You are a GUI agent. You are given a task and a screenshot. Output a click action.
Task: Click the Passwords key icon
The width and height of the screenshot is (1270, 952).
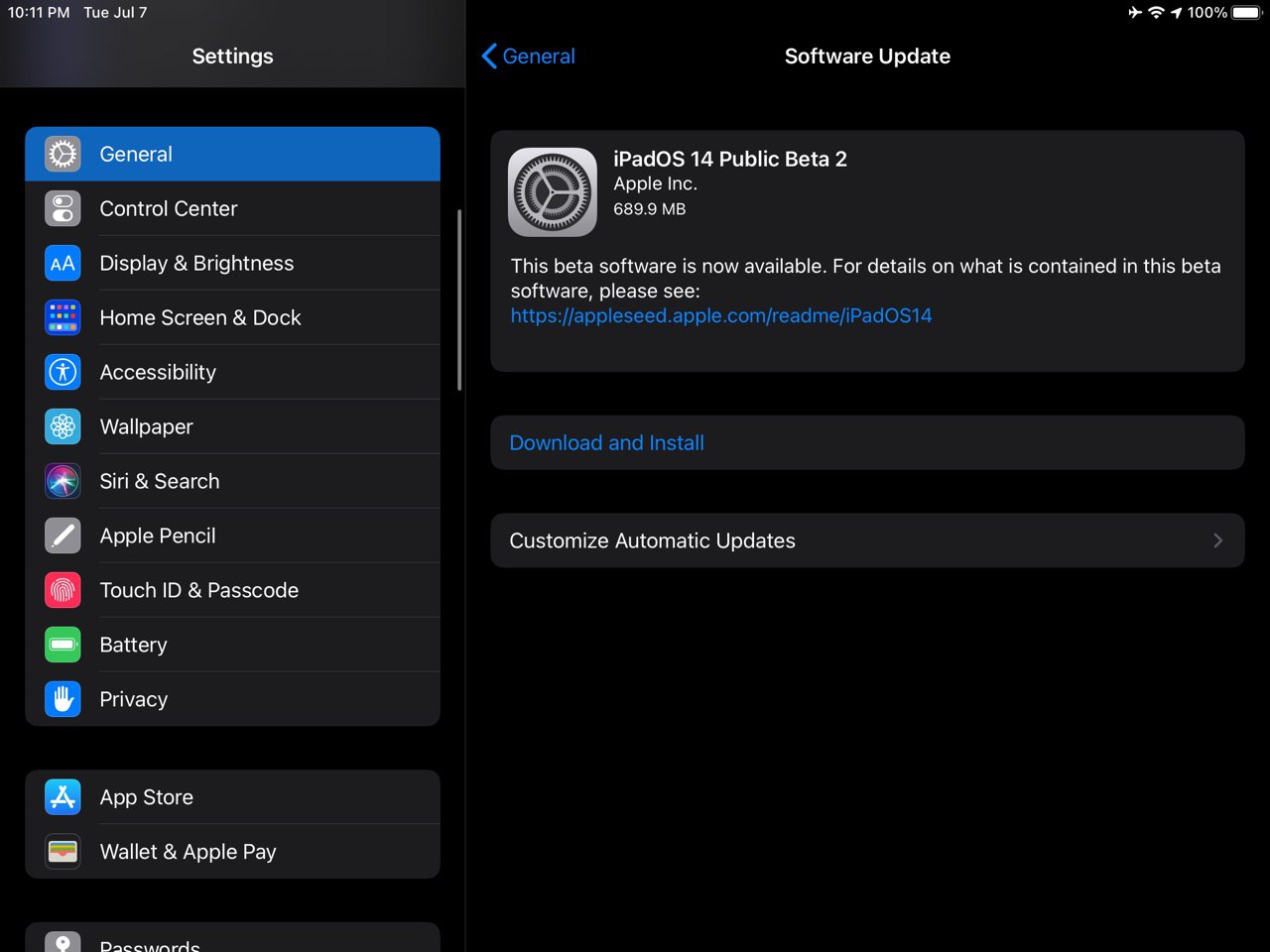[63, 942]
